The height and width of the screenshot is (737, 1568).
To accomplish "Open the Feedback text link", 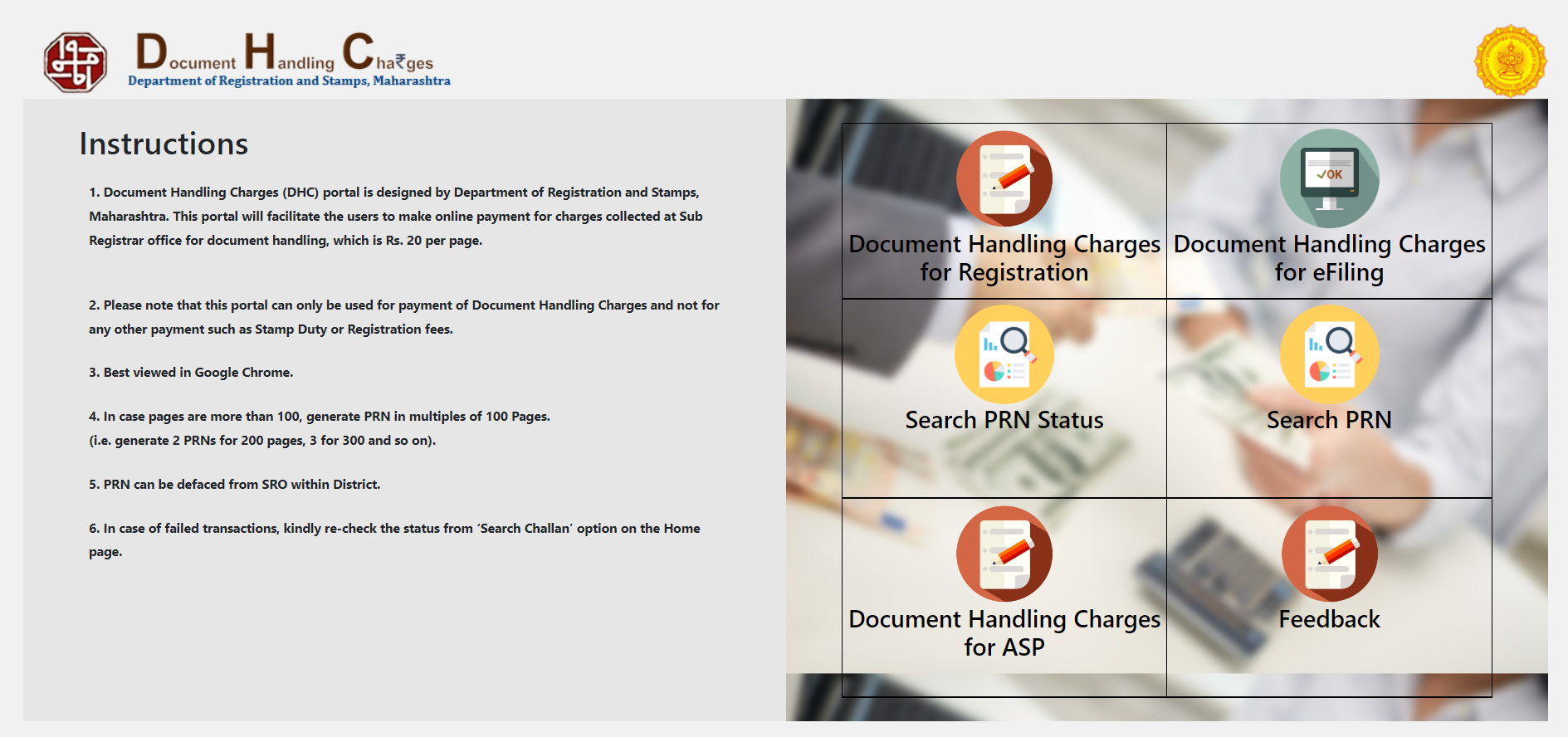I will click(1329, 619).
